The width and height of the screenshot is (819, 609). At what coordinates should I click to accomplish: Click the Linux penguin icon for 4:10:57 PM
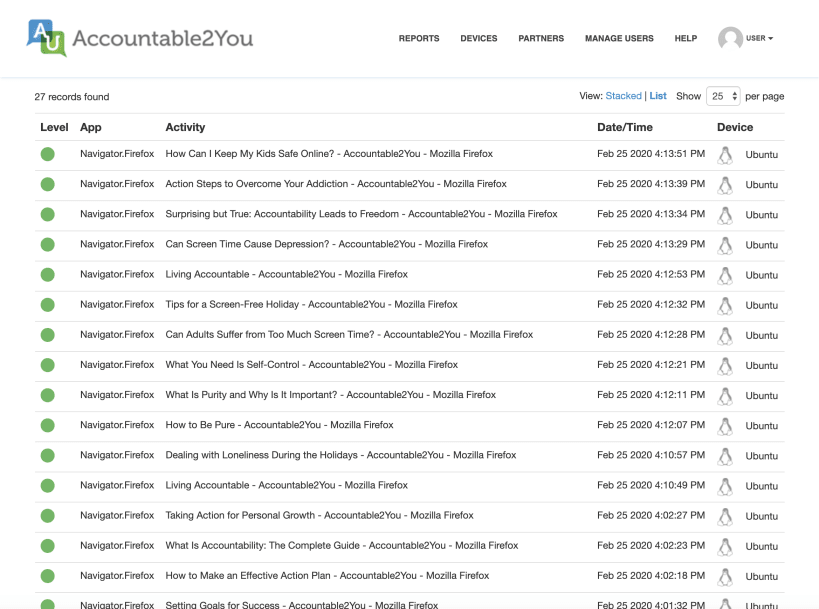coord(724,456)
